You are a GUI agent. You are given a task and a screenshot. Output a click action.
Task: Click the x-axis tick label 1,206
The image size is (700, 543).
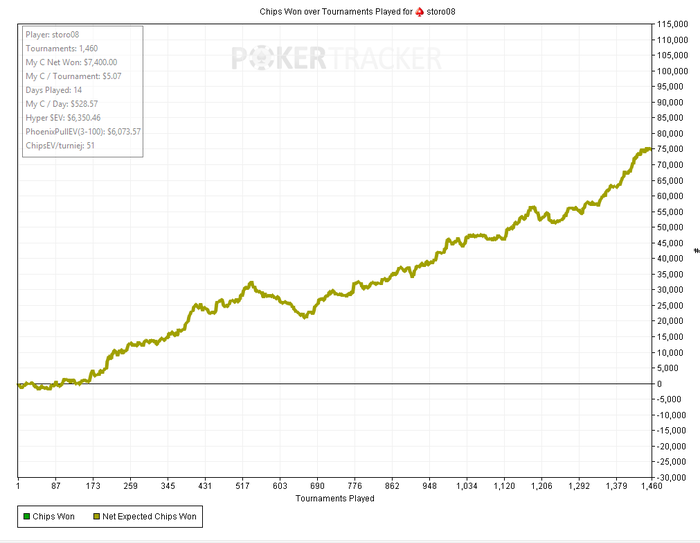542,485
